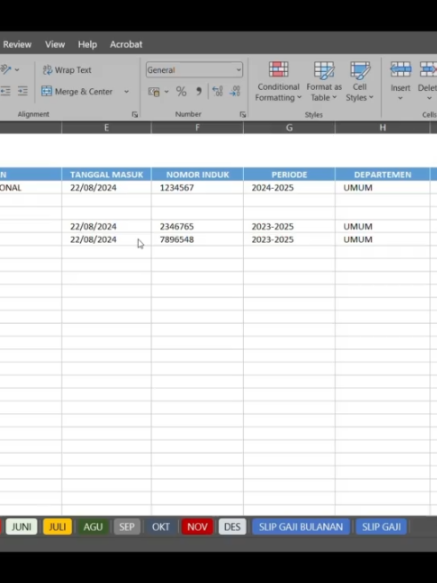Click the Accounting Number Format icon
The image size is (437, 583).
[154, 91]
